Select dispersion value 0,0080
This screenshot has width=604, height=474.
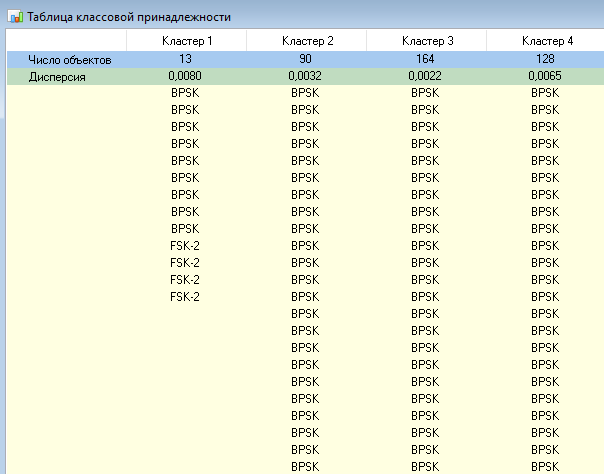(185, 76)
